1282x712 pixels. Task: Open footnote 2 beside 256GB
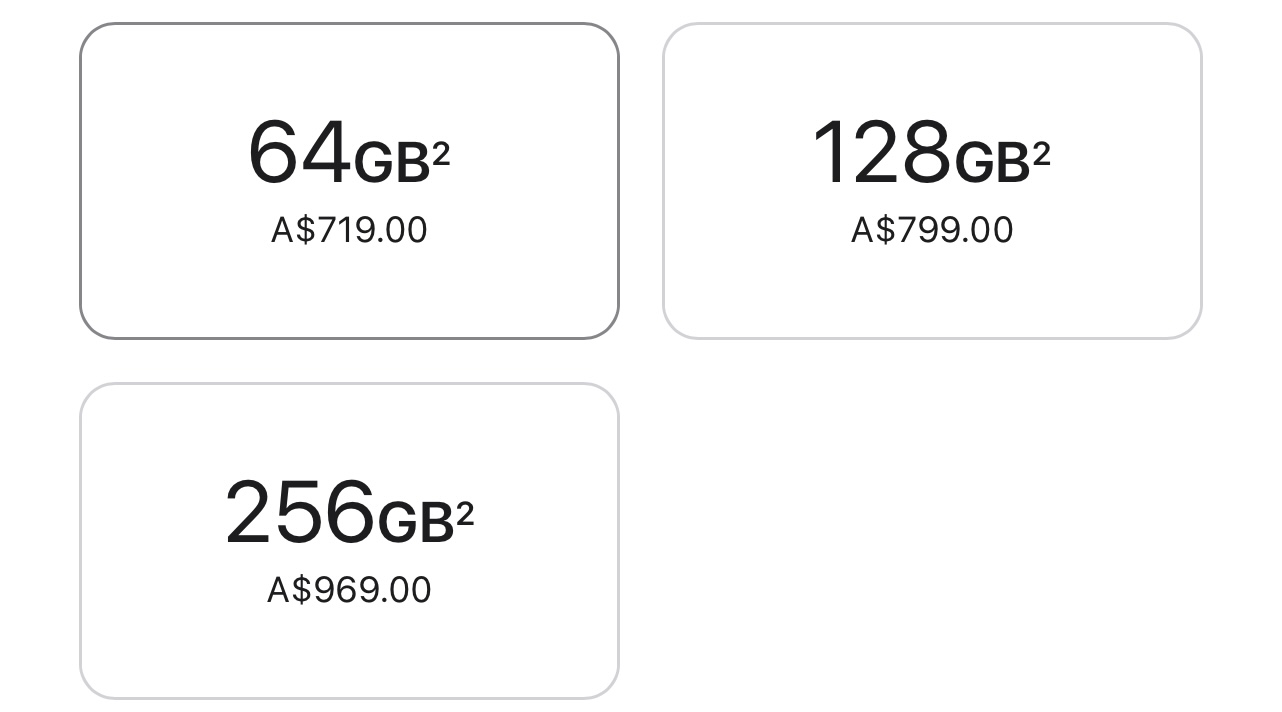pyautogui.click(x=465, y=514)
